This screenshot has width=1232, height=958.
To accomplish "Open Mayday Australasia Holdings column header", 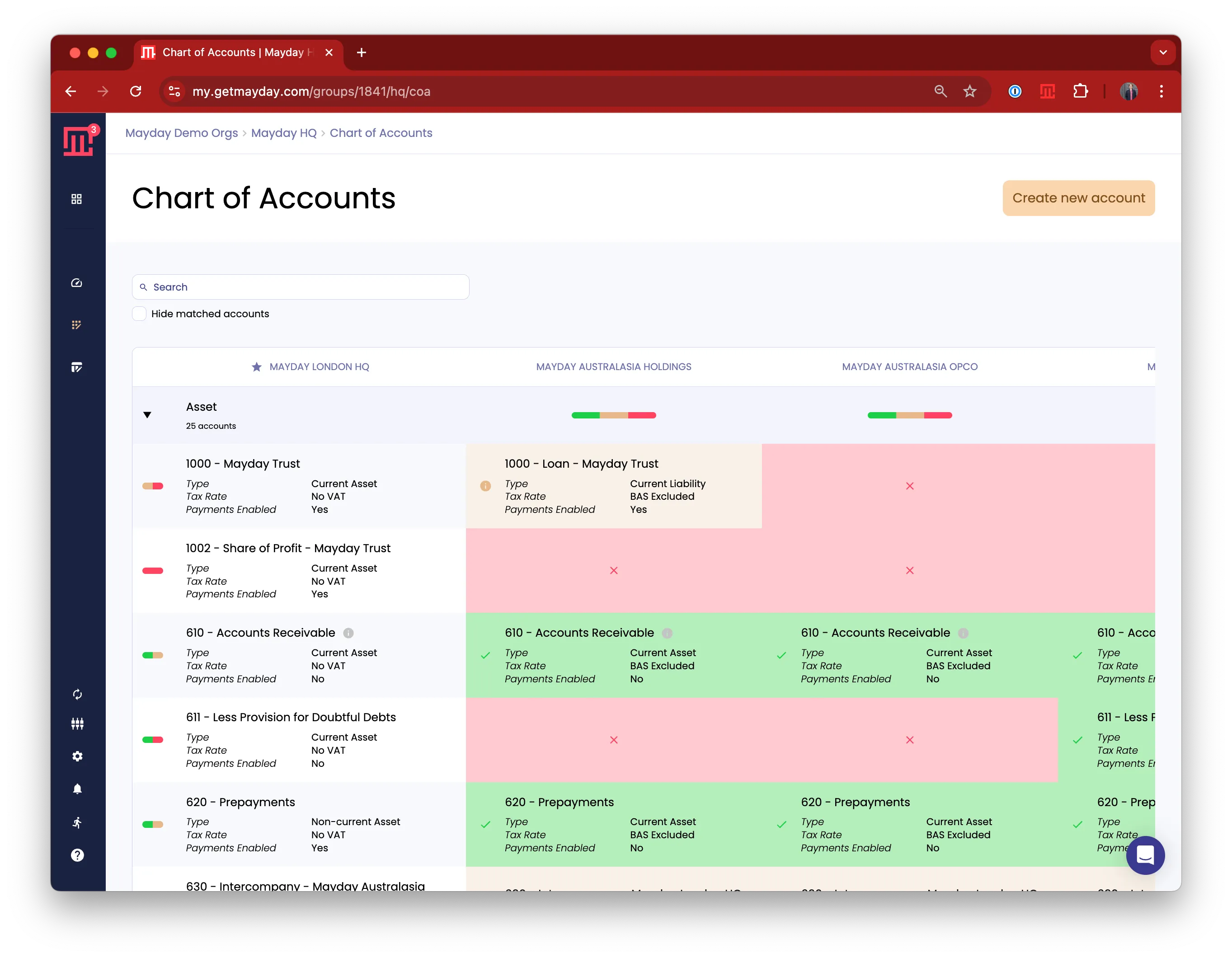I will point(613,367).
